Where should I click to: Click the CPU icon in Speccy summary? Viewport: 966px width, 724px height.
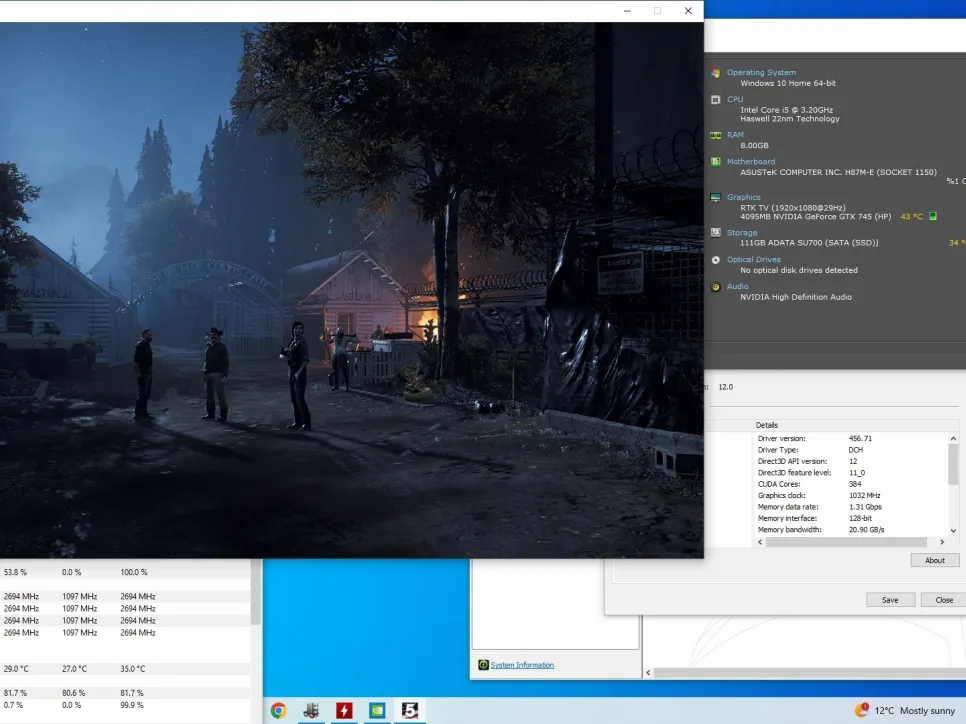click(715, 99)
